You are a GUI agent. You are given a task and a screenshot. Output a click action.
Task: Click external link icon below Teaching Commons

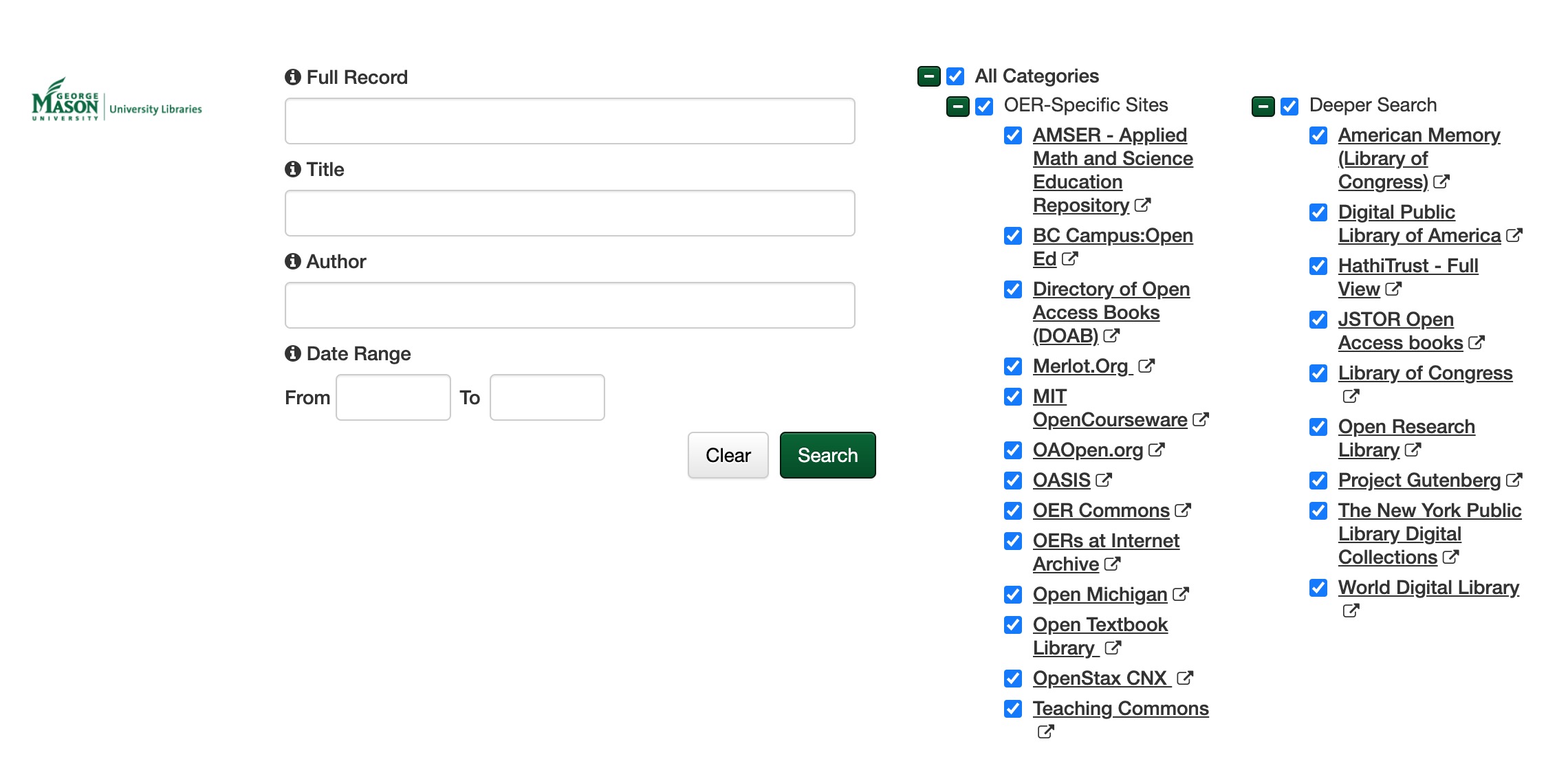click(1045, 731)
